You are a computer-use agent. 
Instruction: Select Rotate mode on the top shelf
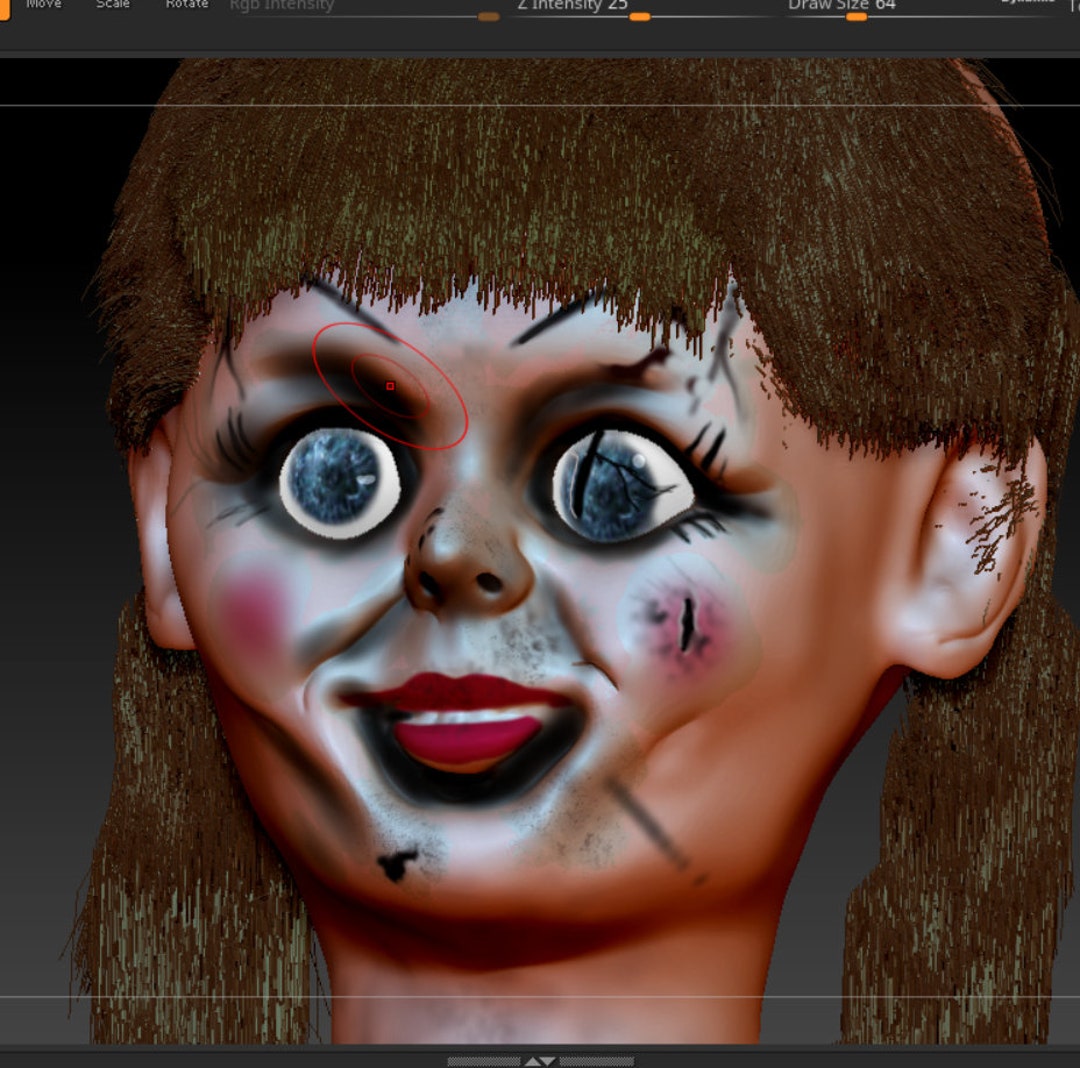pyautogui.click(x=185, y=4)
